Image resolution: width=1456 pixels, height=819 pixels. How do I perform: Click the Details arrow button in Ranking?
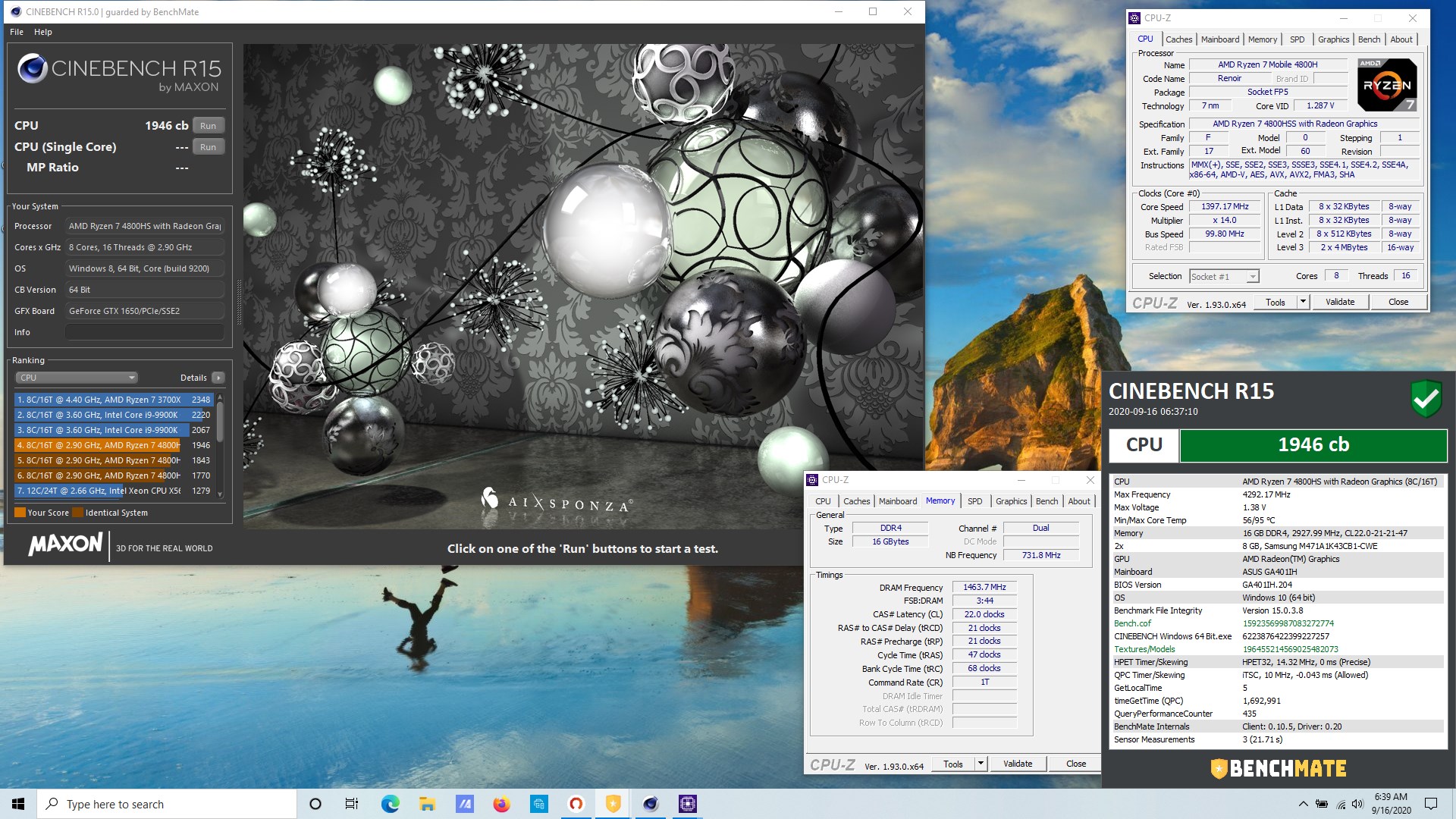point(218,378)
